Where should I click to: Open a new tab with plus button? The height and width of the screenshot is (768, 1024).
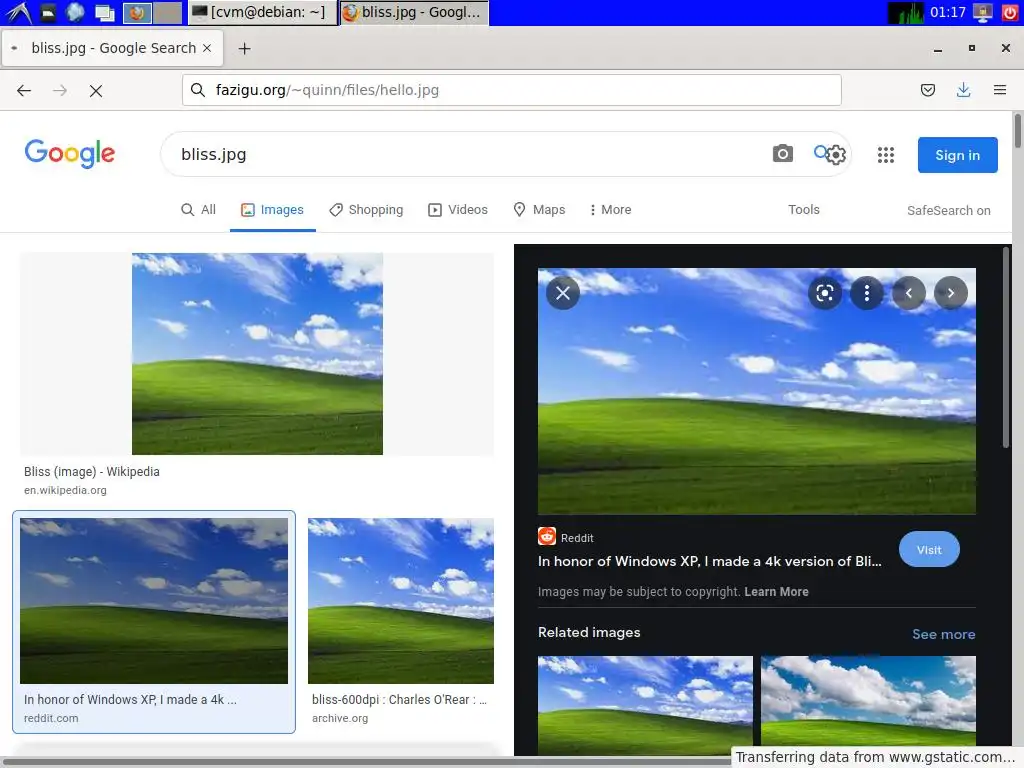coord(244,48)
